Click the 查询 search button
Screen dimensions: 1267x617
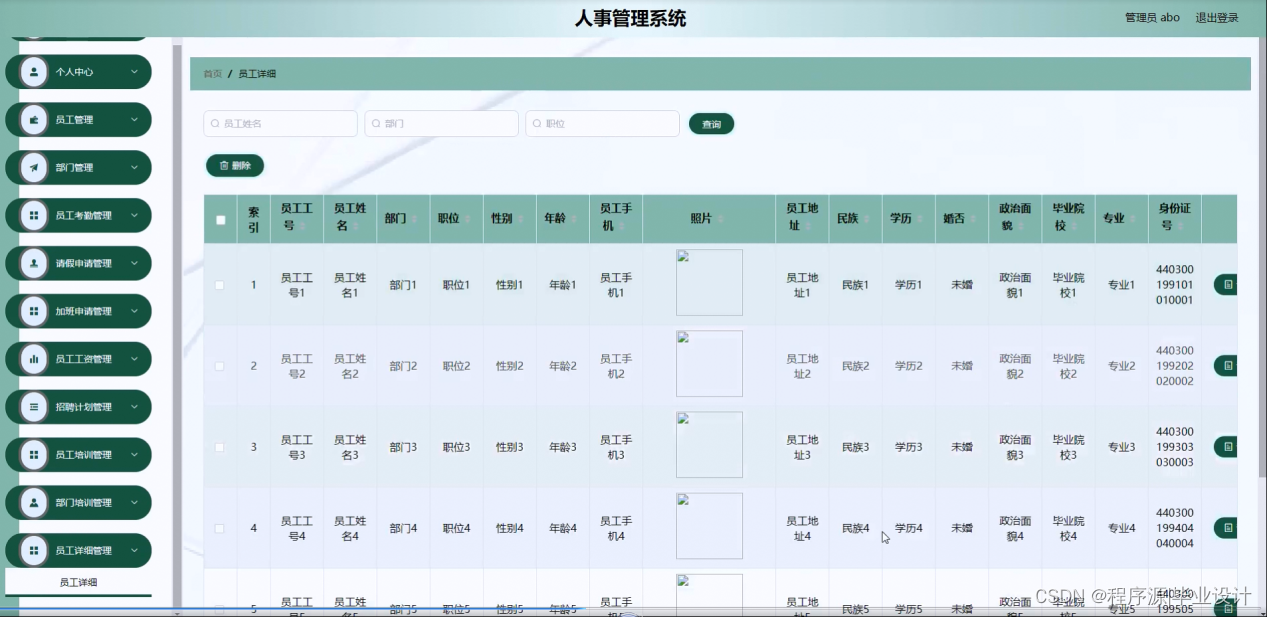[x=711, y=124]
